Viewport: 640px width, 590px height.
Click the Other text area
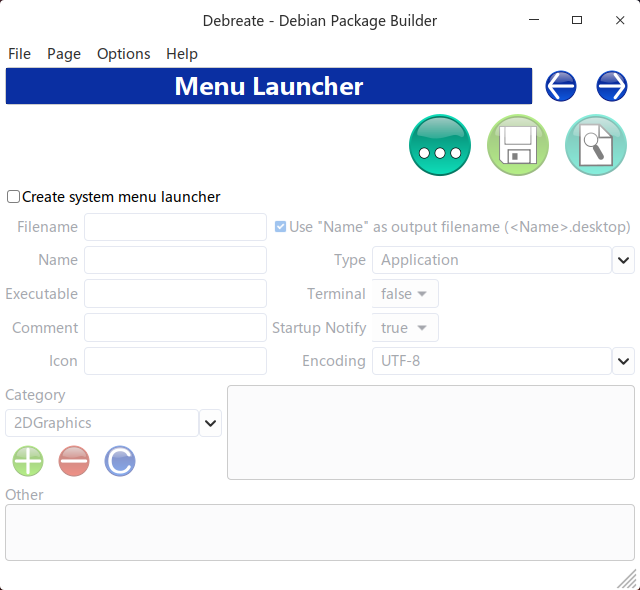pos(320,532)
